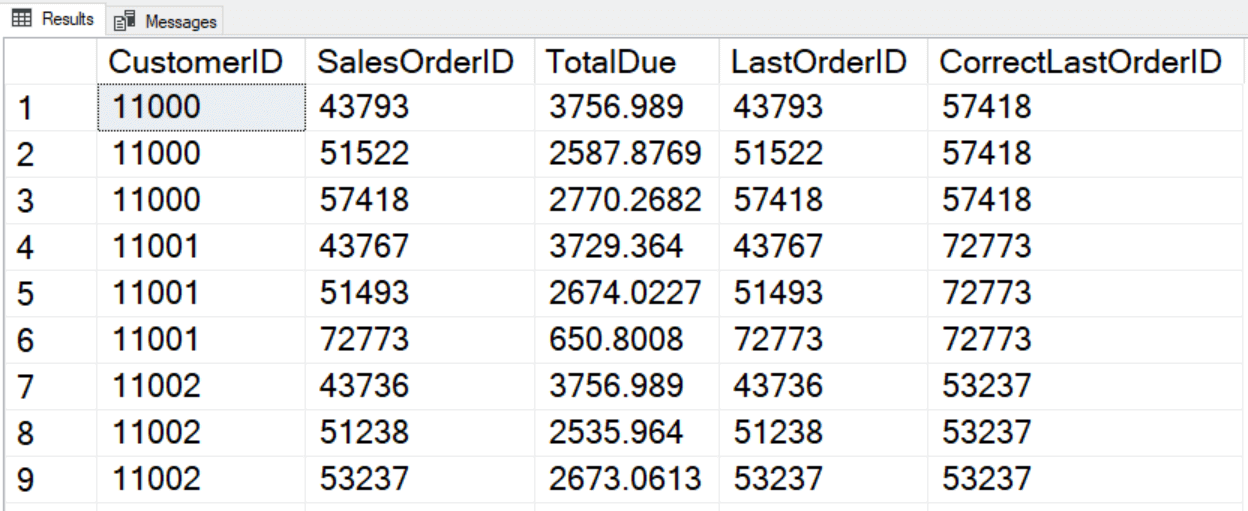This screenshot has height=511, width=1248.
Task: Select the TotalDue column header
Action: 610,62
